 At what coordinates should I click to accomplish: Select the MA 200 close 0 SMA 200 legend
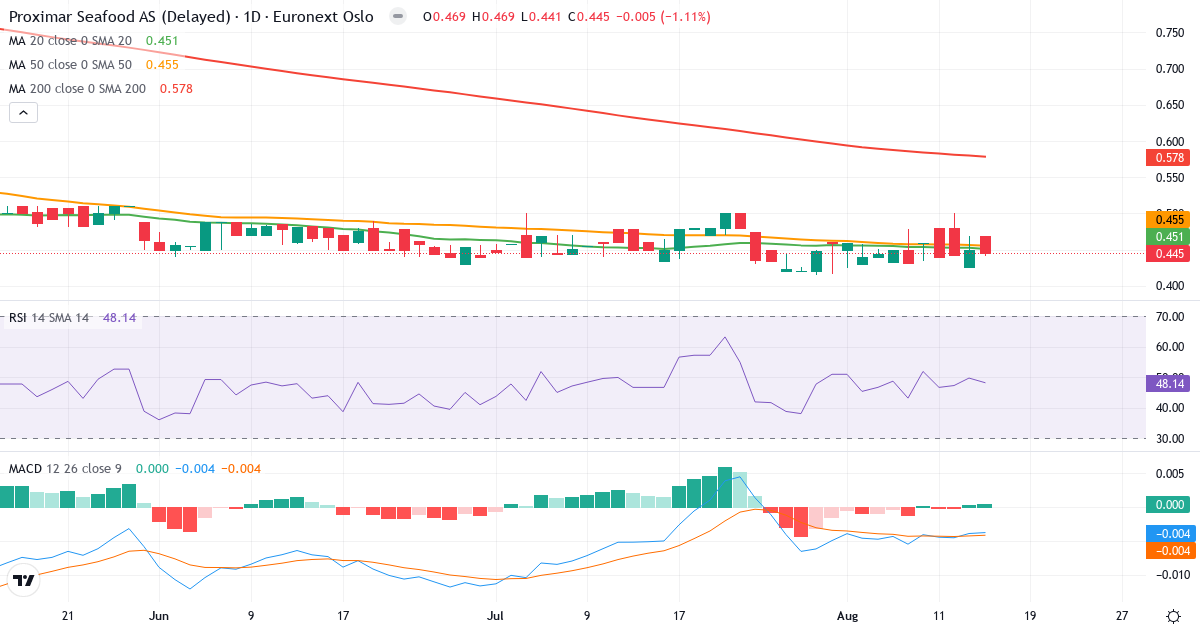[x=77, y=89]
